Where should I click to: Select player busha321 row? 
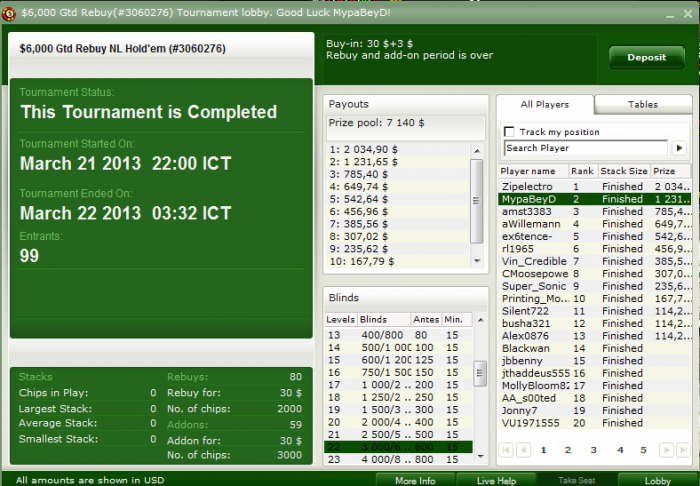(x=594, y=324)
